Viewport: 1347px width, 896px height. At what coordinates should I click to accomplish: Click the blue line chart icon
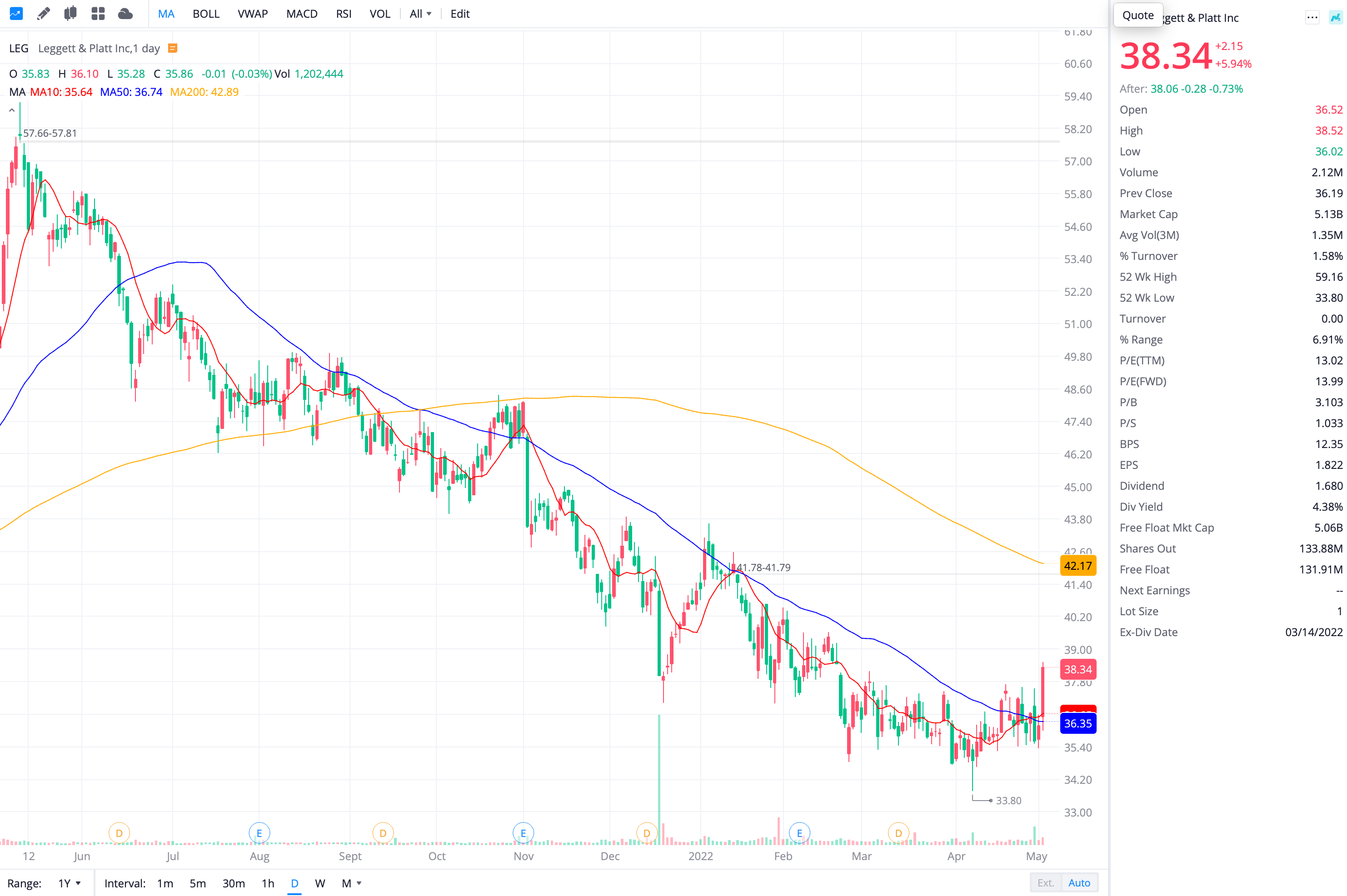click(x=16, y=14)
